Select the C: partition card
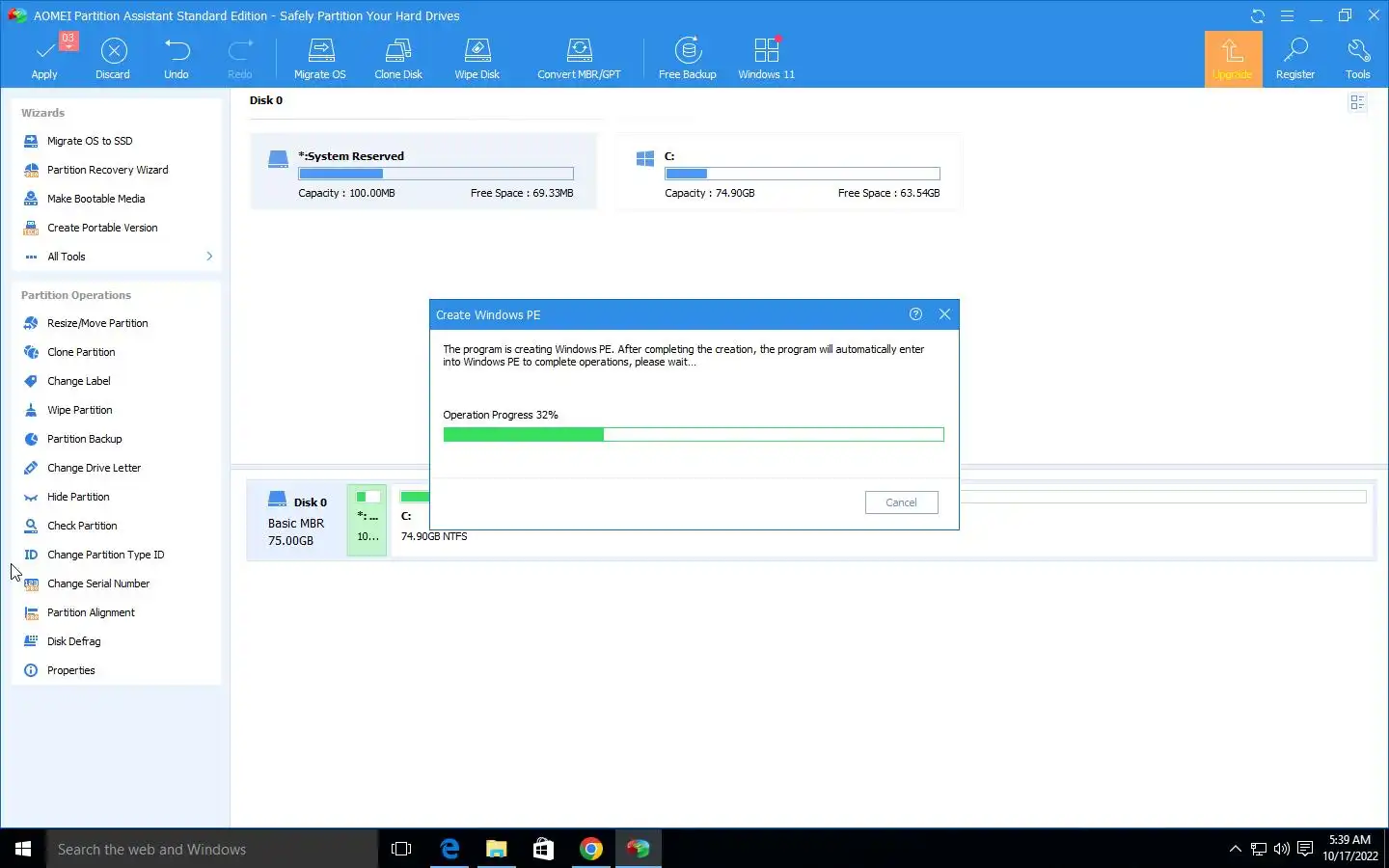 tap(789, 172)
